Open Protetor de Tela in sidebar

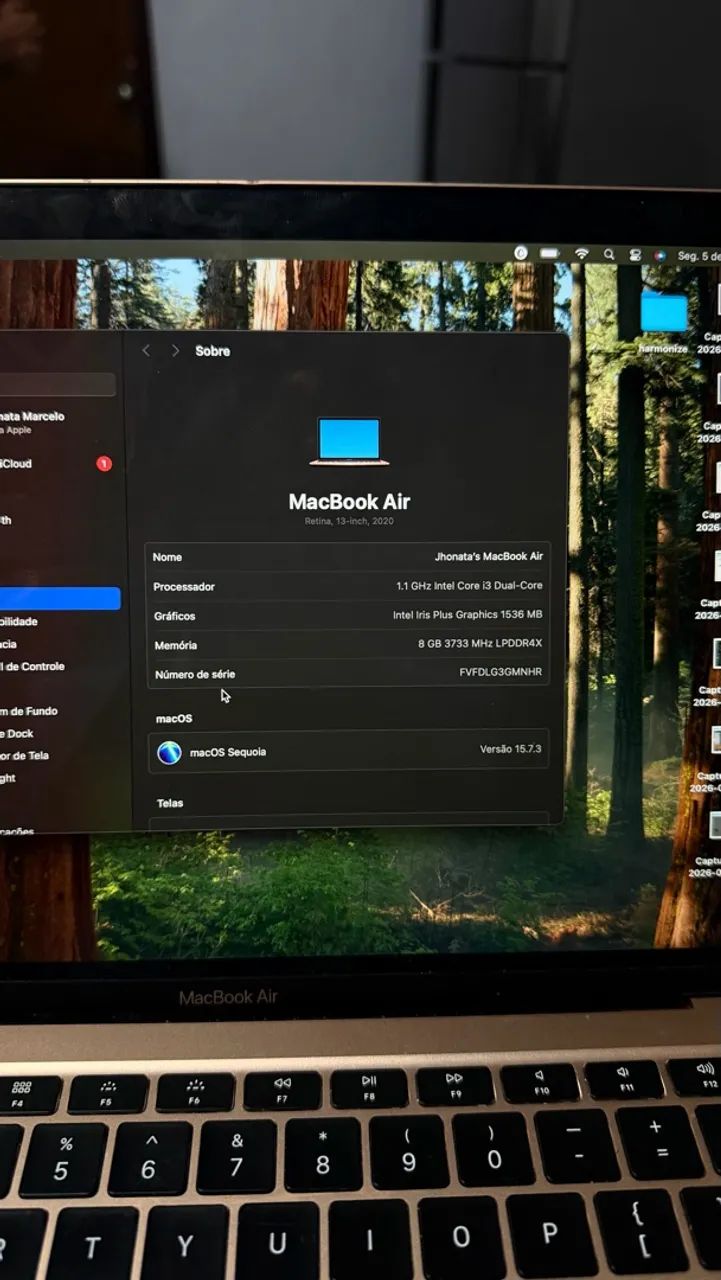[x=25, y=755]
